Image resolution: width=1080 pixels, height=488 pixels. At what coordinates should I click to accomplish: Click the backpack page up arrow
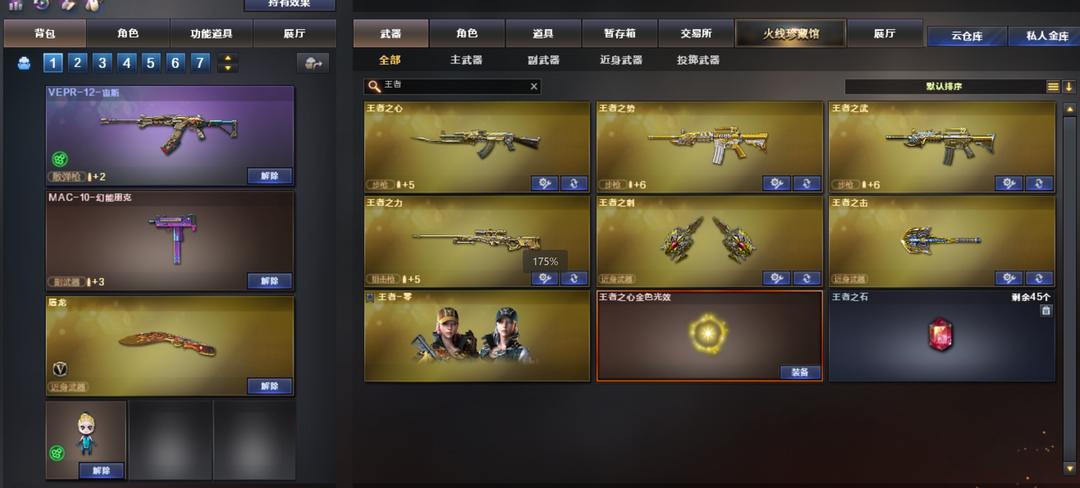tap(227, 59)
